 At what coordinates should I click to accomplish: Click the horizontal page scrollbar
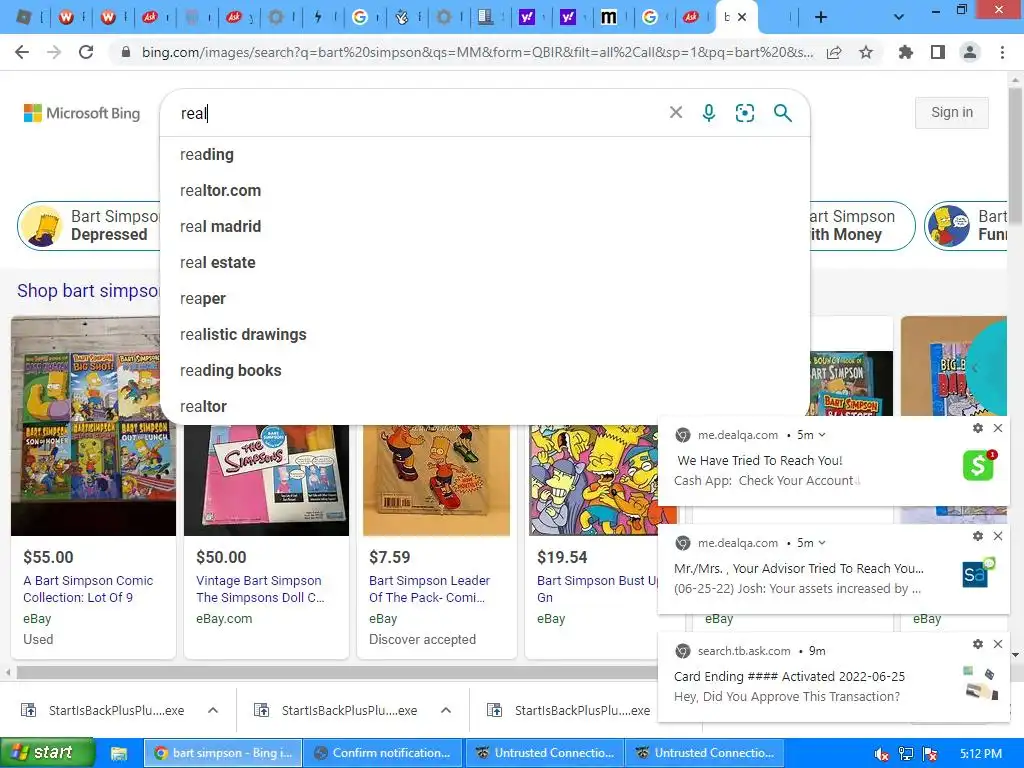336,672
